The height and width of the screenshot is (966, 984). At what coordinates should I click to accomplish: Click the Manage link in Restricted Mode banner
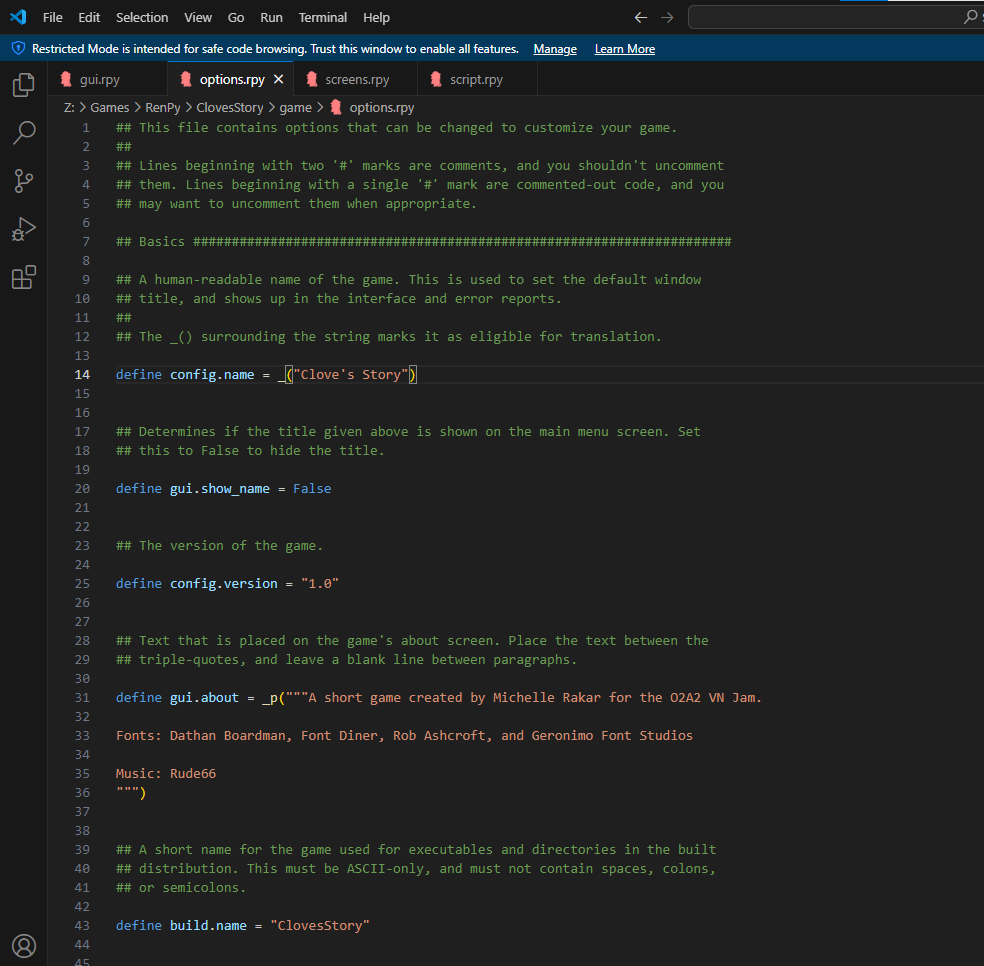(x=555, y=49)
